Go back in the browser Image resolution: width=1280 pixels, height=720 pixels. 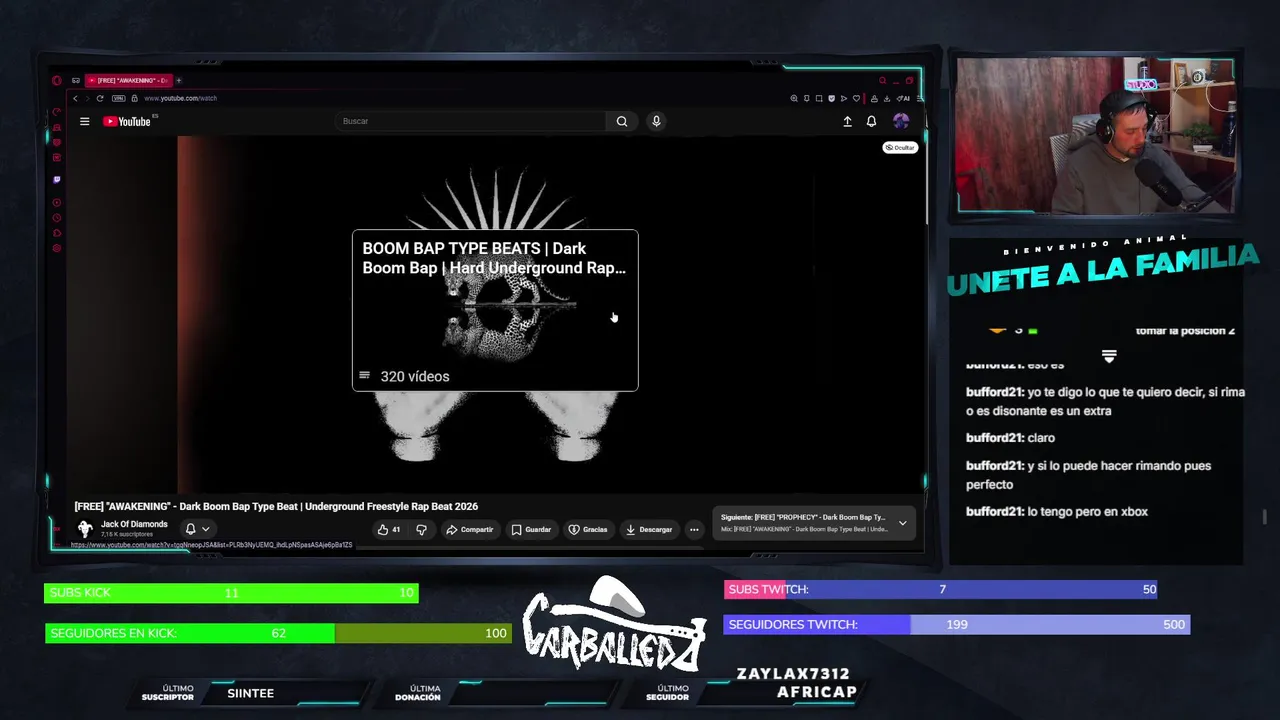pyautogui.click(x=75, y=98)
